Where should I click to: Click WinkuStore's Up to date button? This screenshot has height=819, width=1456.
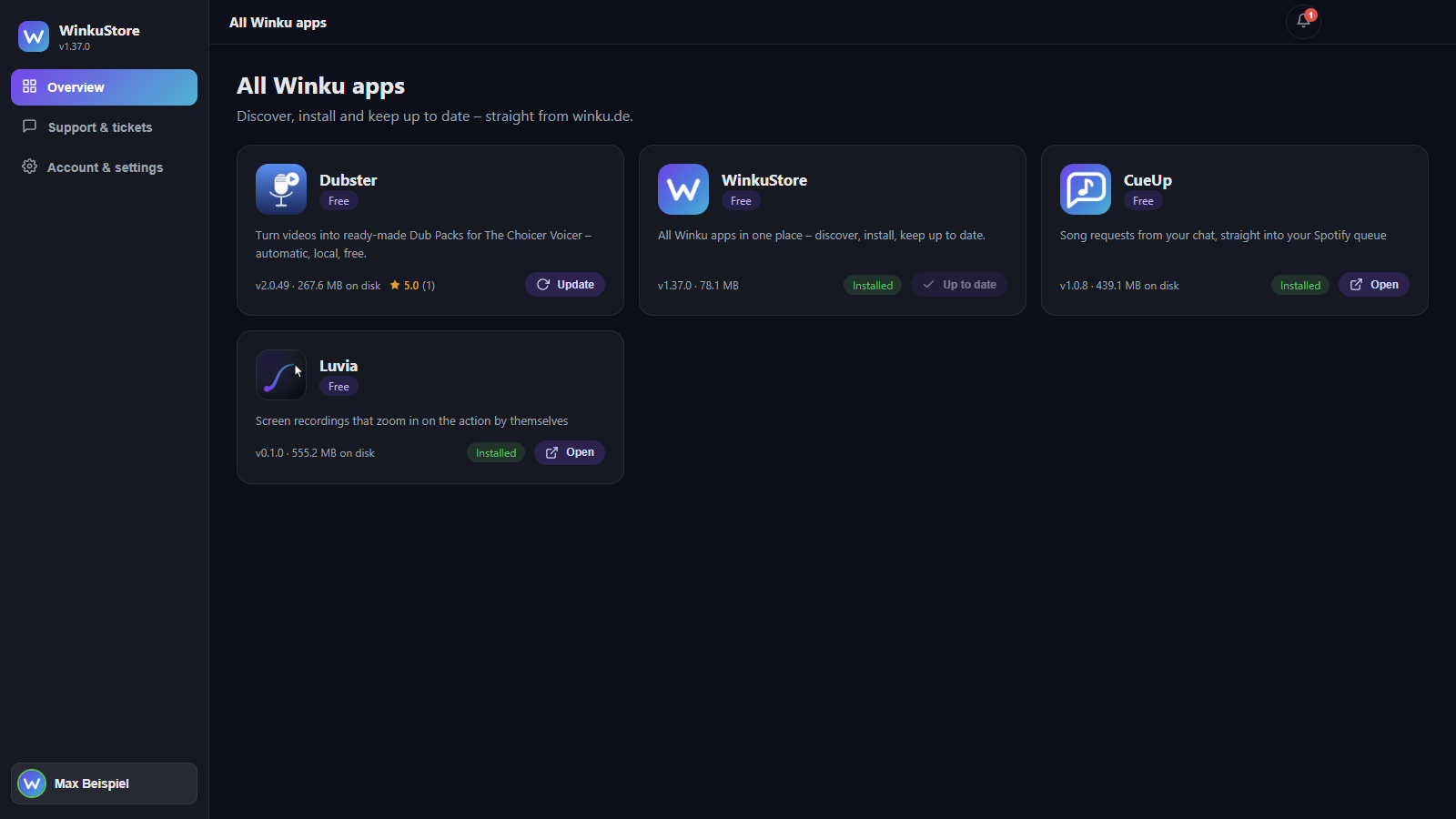pyautogui.click(x=959, y=285)
